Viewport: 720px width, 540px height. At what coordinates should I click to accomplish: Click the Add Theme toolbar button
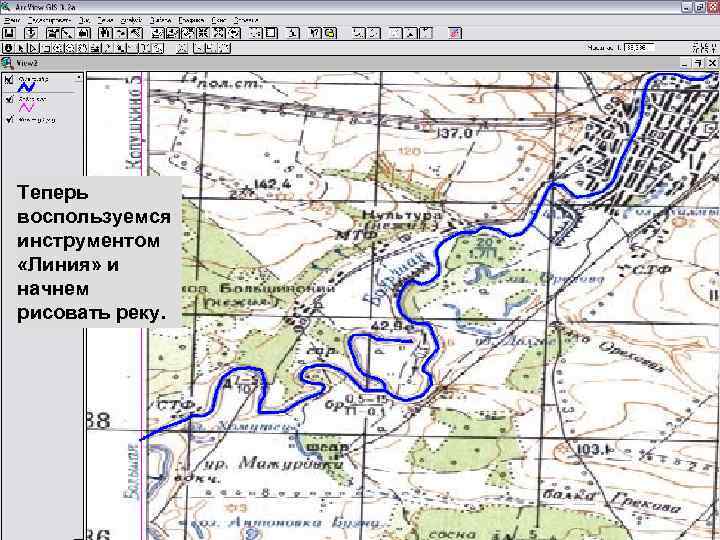31,33
